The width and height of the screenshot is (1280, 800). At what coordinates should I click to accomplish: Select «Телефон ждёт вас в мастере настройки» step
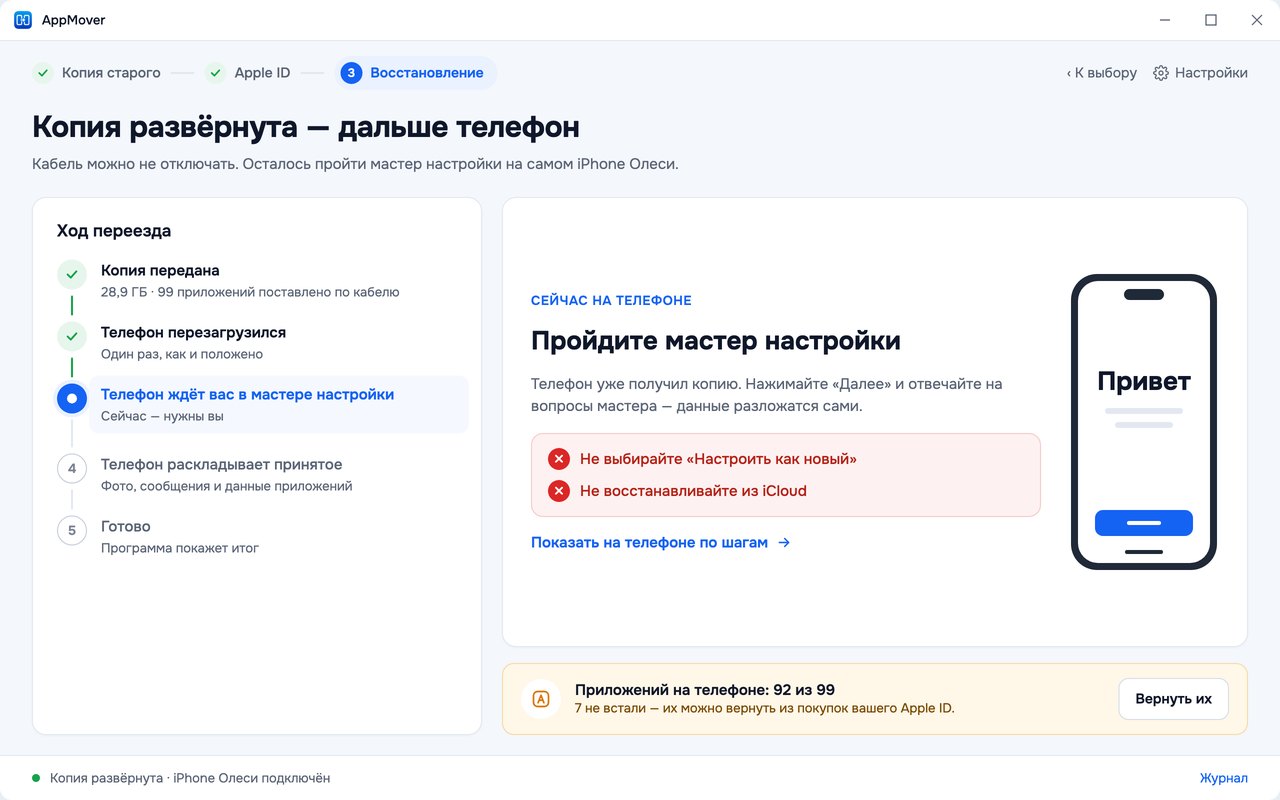coord(279,404)
